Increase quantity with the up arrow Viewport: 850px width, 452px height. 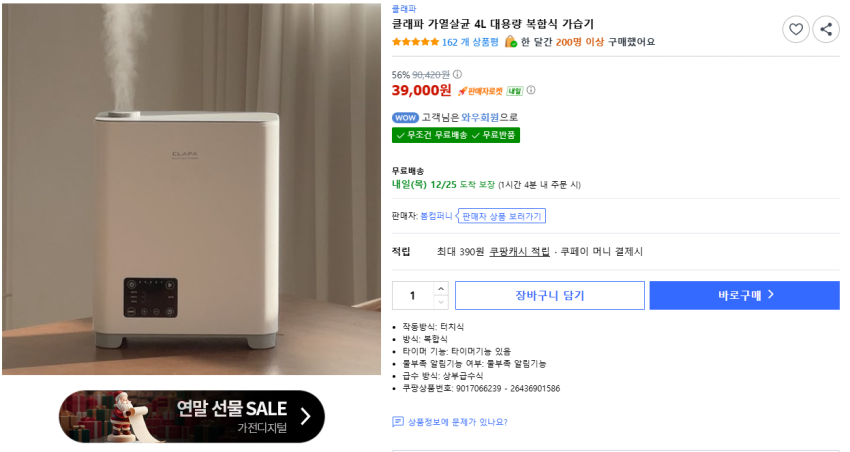pos(441,289)
